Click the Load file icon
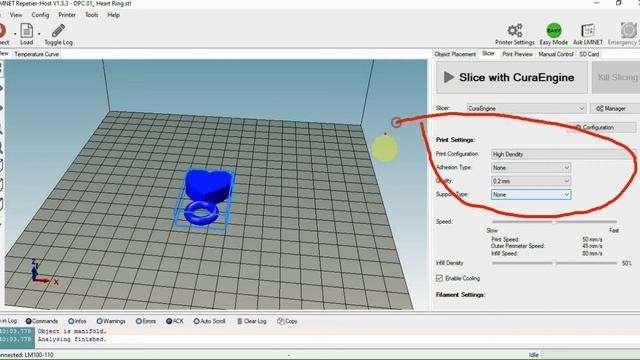This screenshot has width=640, height=360. point(27,31)
